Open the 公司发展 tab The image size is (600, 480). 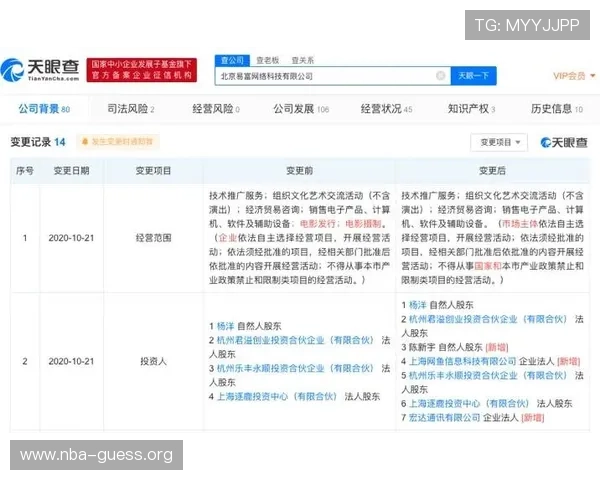coord(301,109)
